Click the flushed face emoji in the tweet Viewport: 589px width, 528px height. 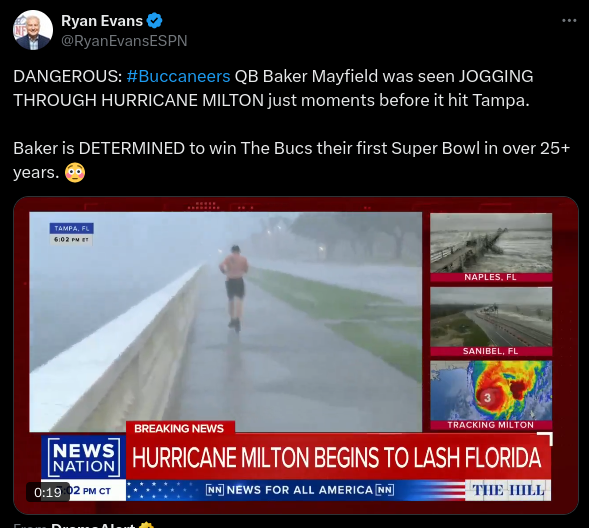(75, 172)
